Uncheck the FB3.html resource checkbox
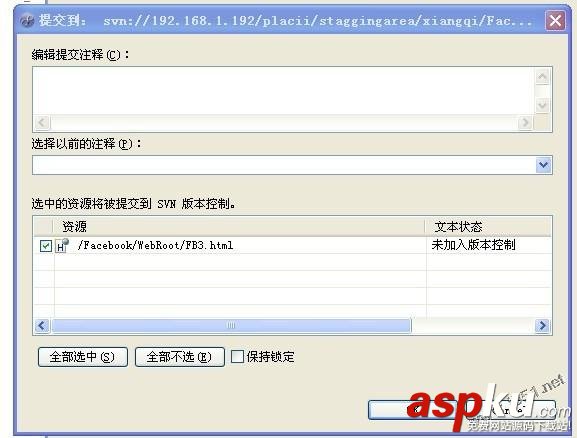 (x=46, y=246)
